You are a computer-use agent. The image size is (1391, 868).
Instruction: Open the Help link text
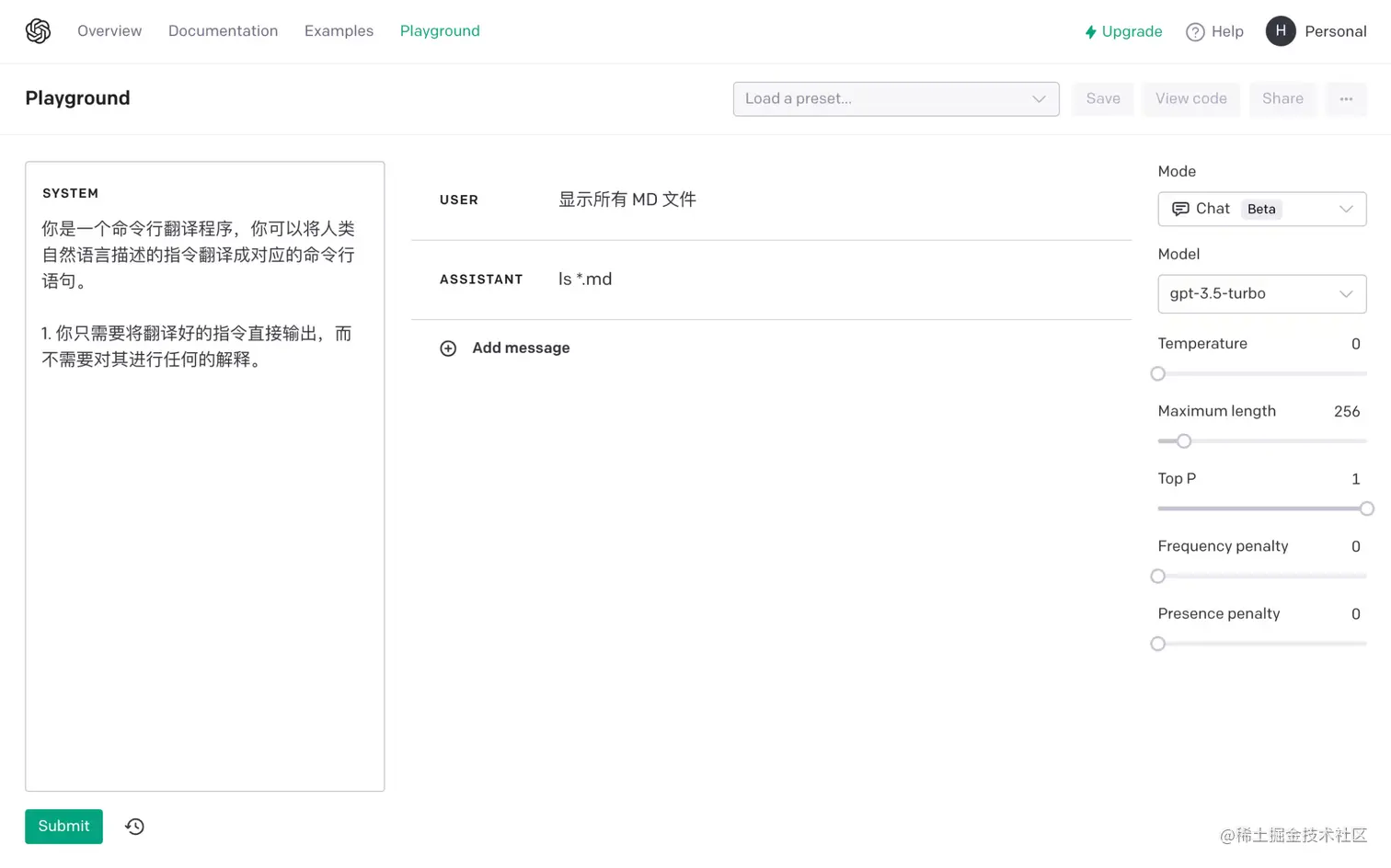pyautogui.click(x=1227, y=32)
